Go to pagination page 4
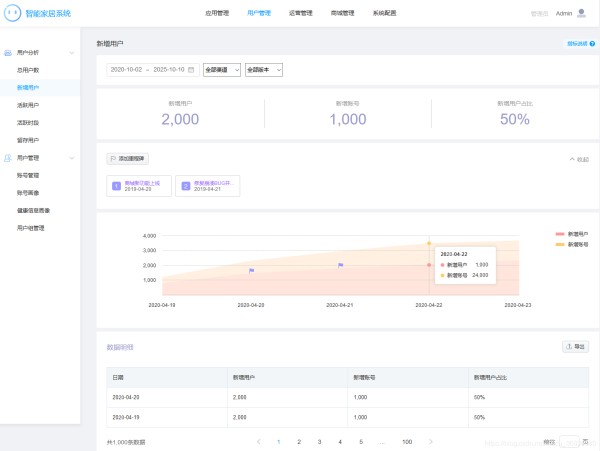The height and width of the screenshot is (451, 600). point(340,442)
